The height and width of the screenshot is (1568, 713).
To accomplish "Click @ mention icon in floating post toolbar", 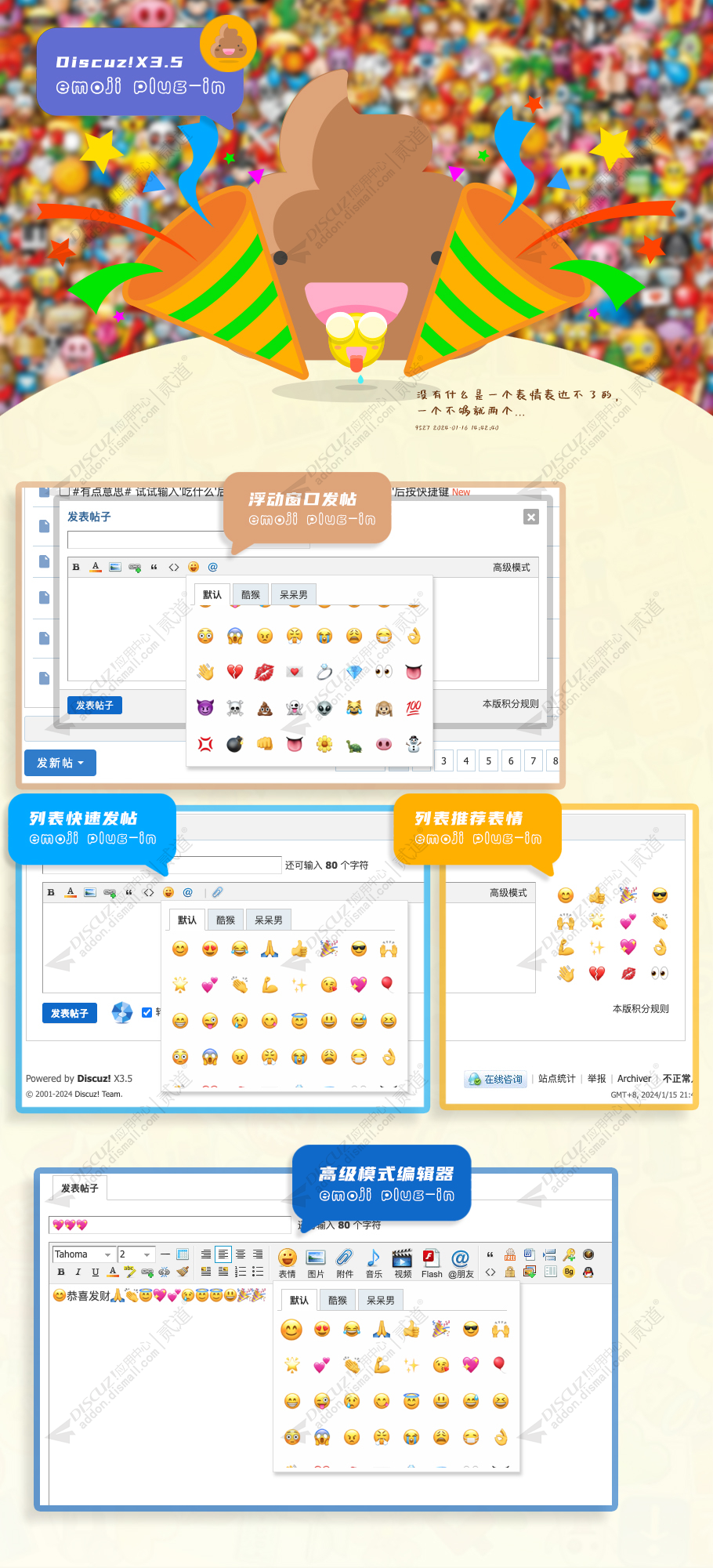I will (x=212, y=567).
